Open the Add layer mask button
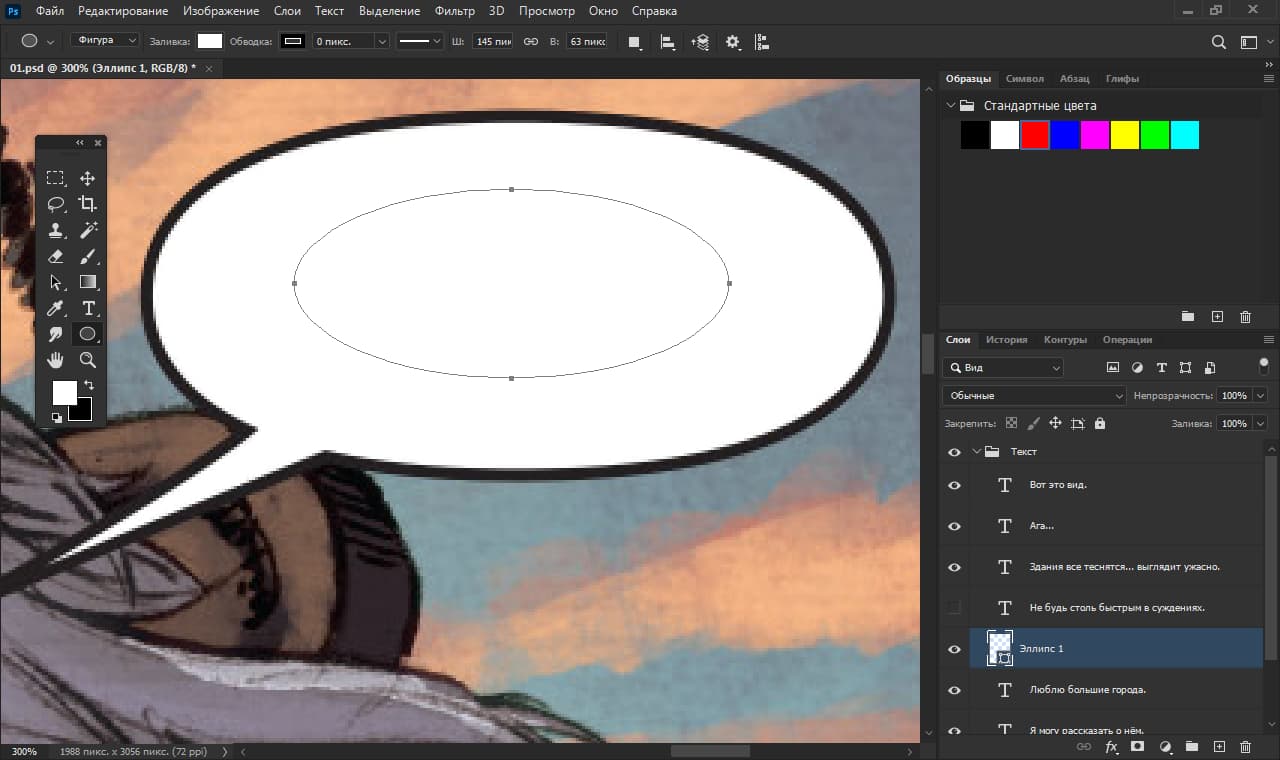 click(1137, 747)
